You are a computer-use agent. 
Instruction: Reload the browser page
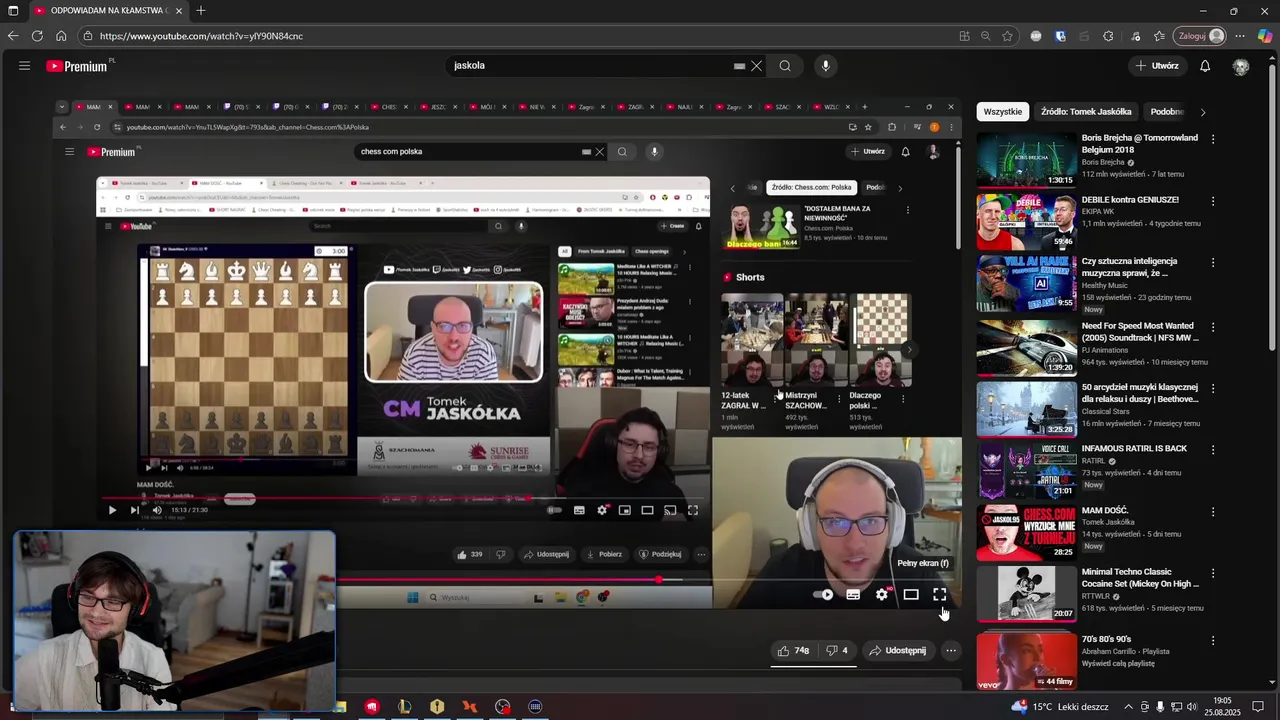coord(37,36)
